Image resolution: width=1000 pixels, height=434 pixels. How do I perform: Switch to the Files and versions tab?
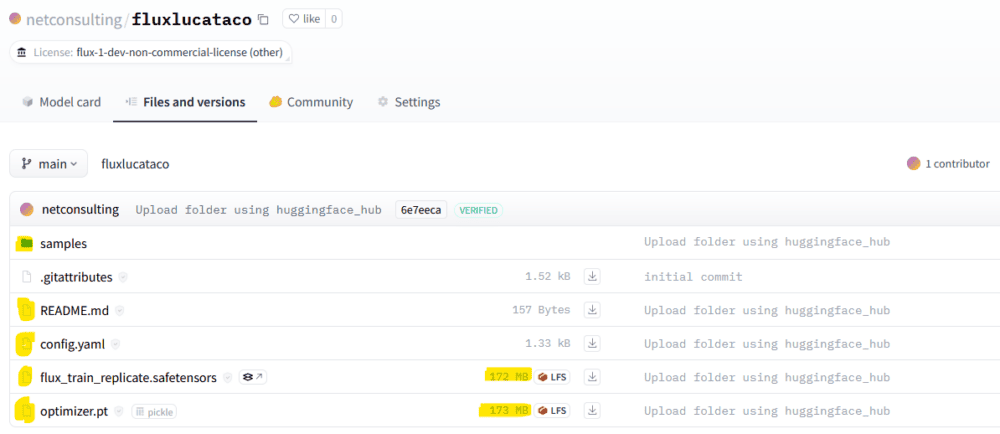[x=186, y=102]
